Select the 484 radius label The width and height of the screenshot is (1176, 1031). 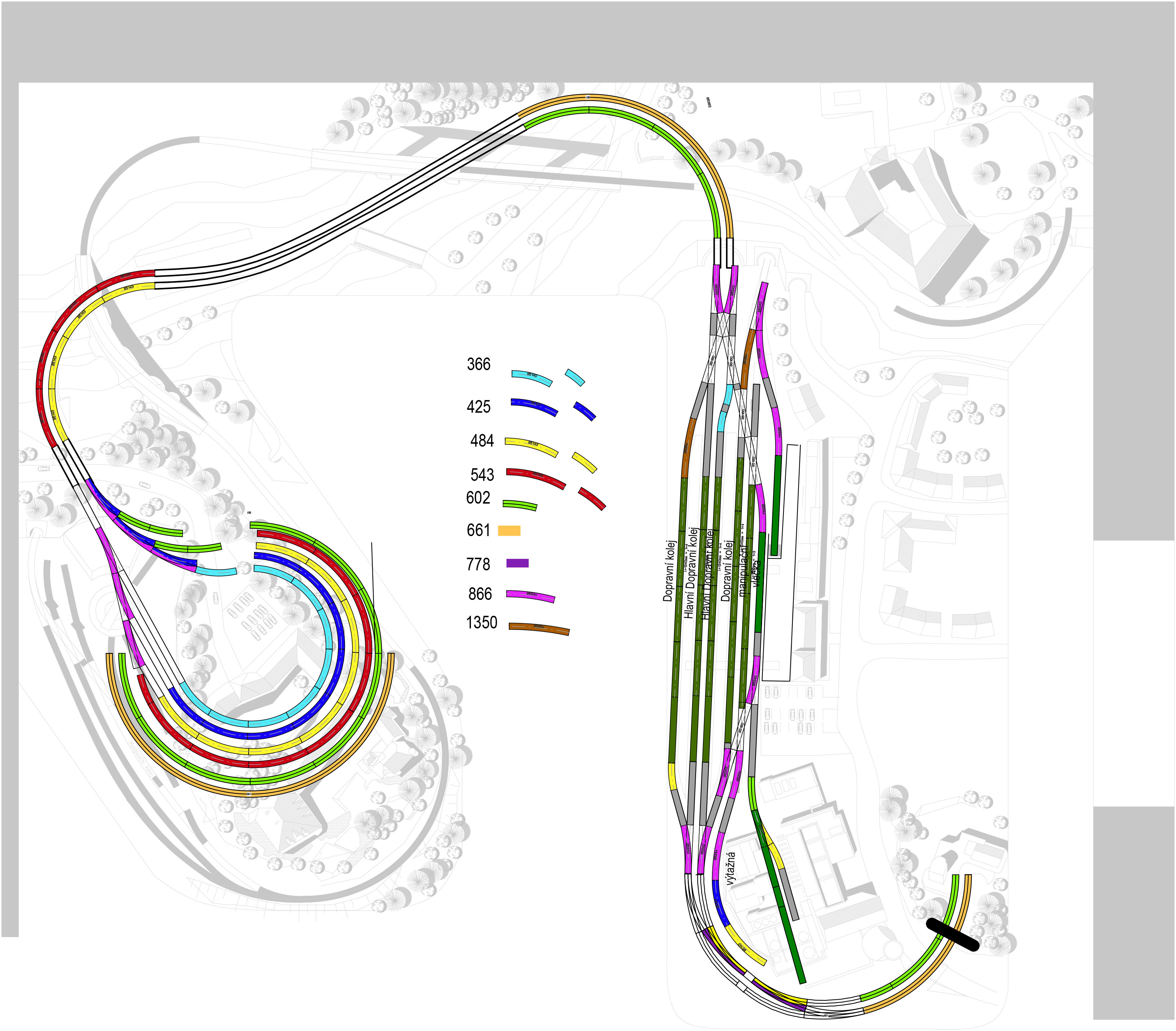coord(482,441)
